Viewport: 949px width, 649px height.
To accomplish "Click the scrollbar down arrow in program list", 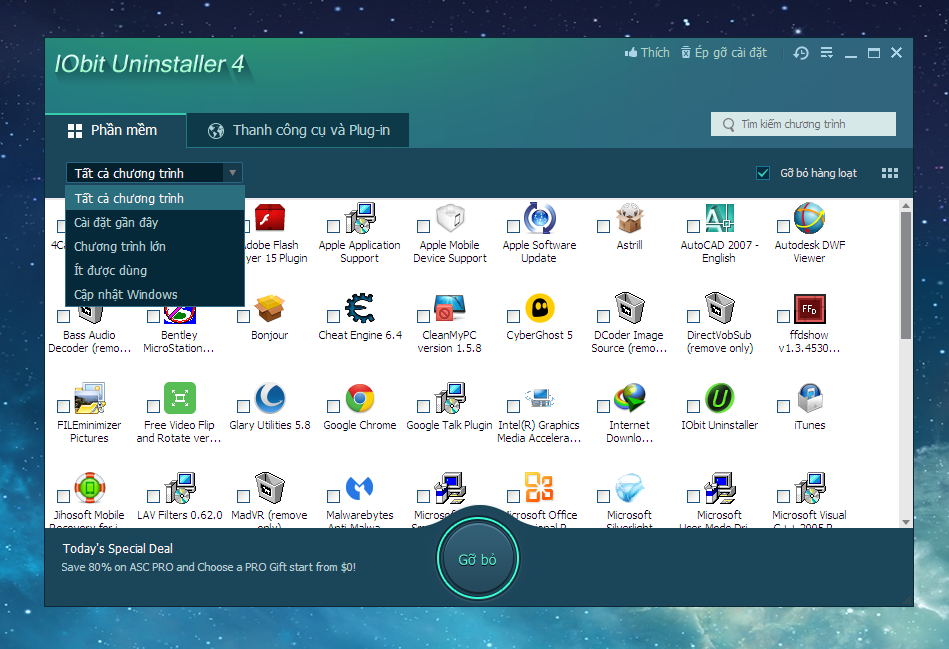I will tap(905, 522).
